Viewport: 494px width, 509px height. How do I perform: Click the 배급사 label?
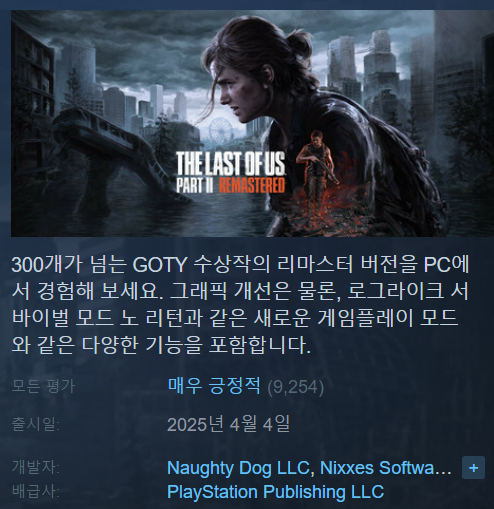click(x=36, y=491)
